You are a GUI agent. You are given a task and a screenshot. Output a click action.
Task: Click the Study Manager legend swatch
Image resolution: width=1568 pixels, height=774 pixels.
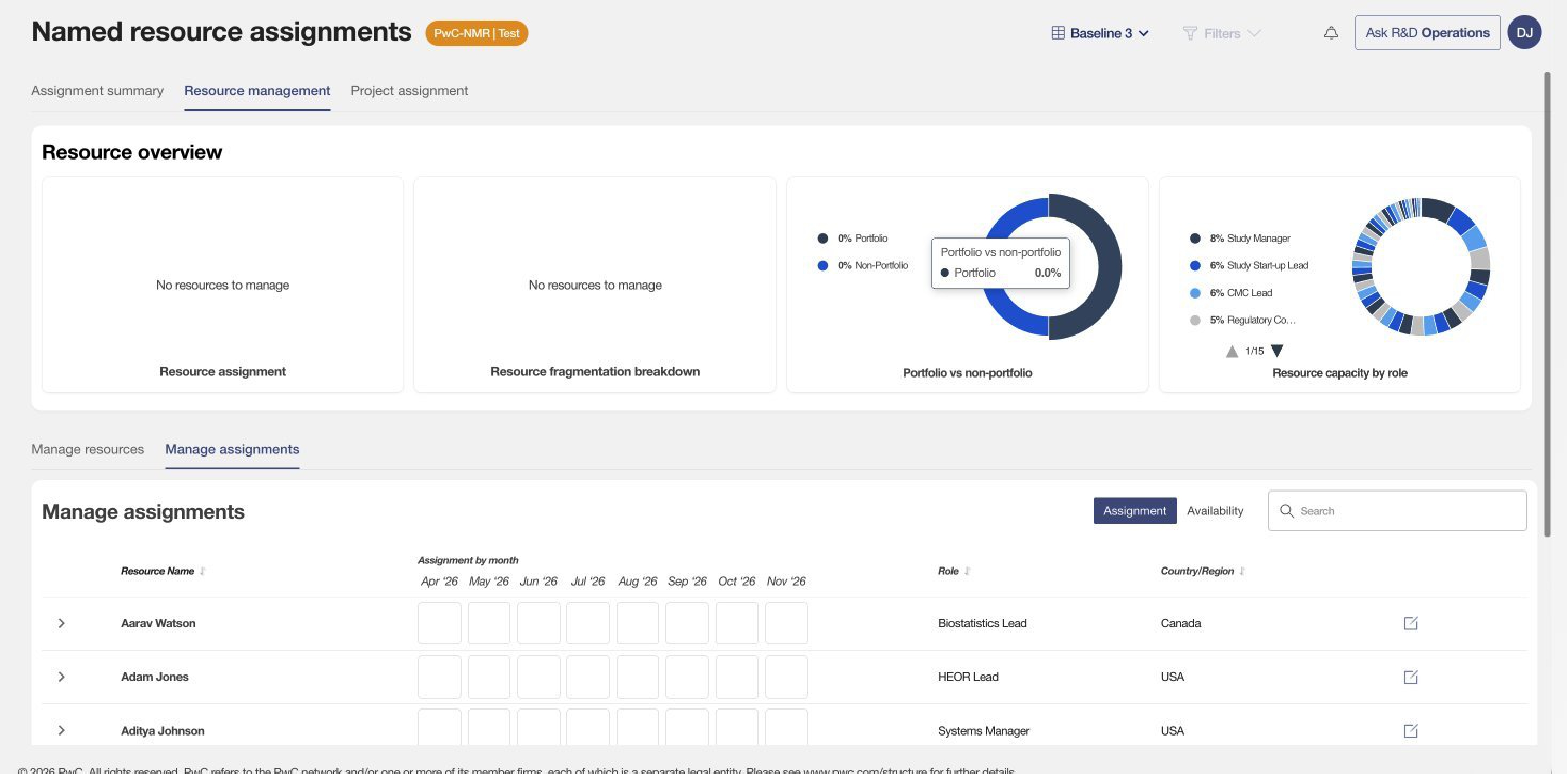[1195, 239]
